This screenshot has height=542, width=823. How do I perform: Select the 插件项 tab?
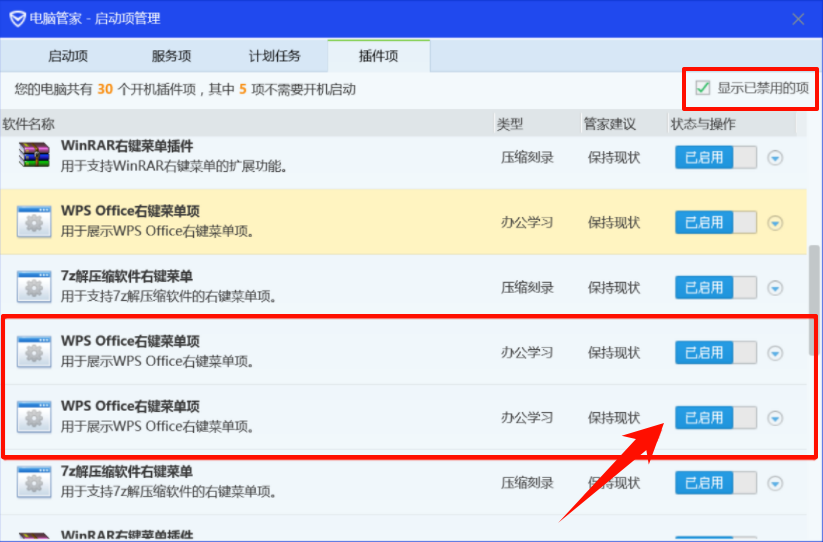378,56
